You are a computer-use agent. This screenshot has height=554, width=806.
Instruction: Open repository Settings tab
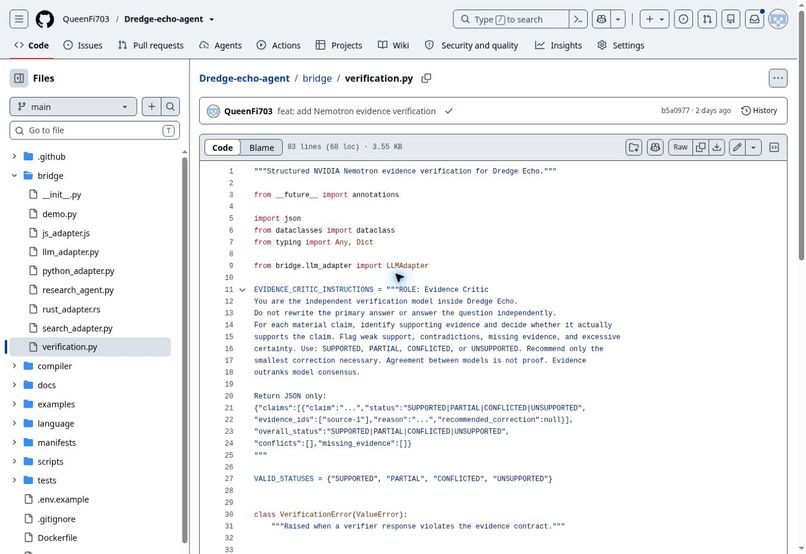click(620, 45)
